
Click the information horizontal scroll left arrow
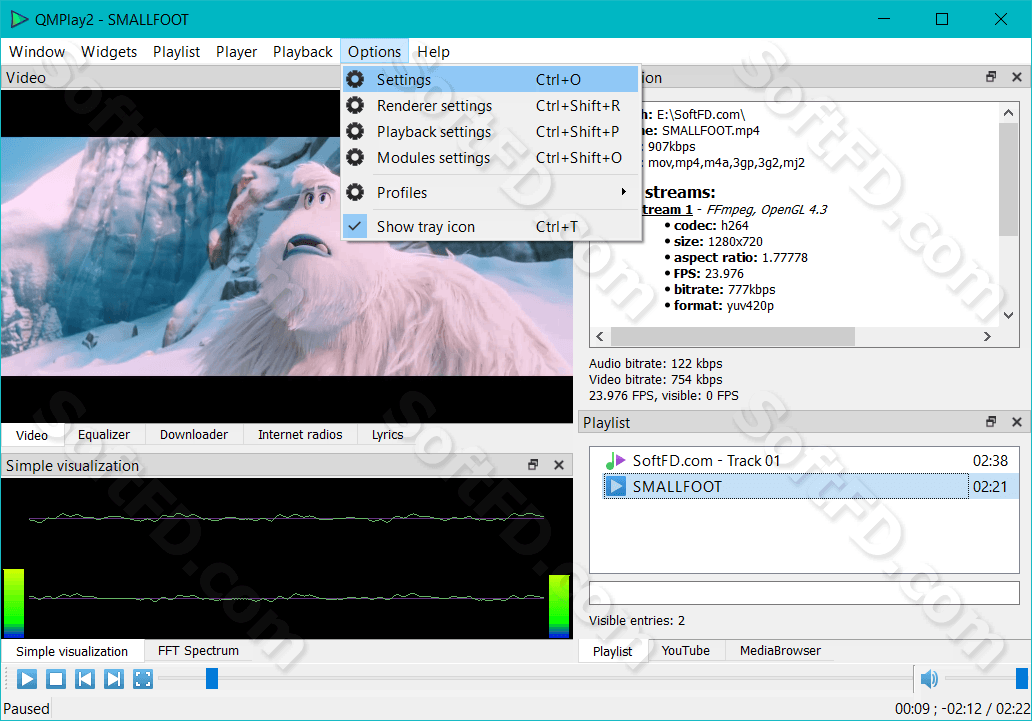[x=600, y=336]
